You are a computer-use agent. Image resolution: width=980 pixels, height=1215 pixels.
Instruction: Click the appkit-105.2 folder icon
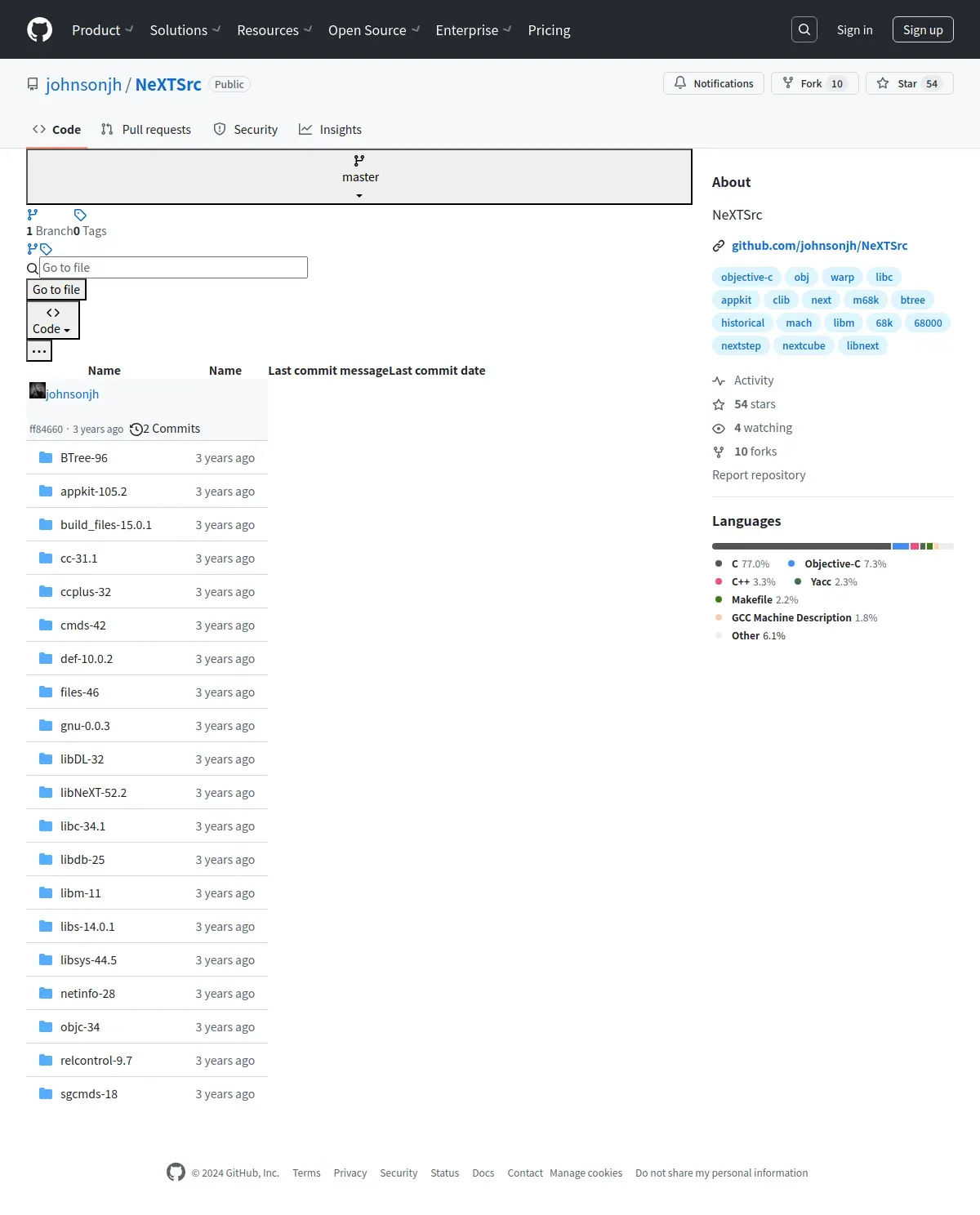[46, 491]
